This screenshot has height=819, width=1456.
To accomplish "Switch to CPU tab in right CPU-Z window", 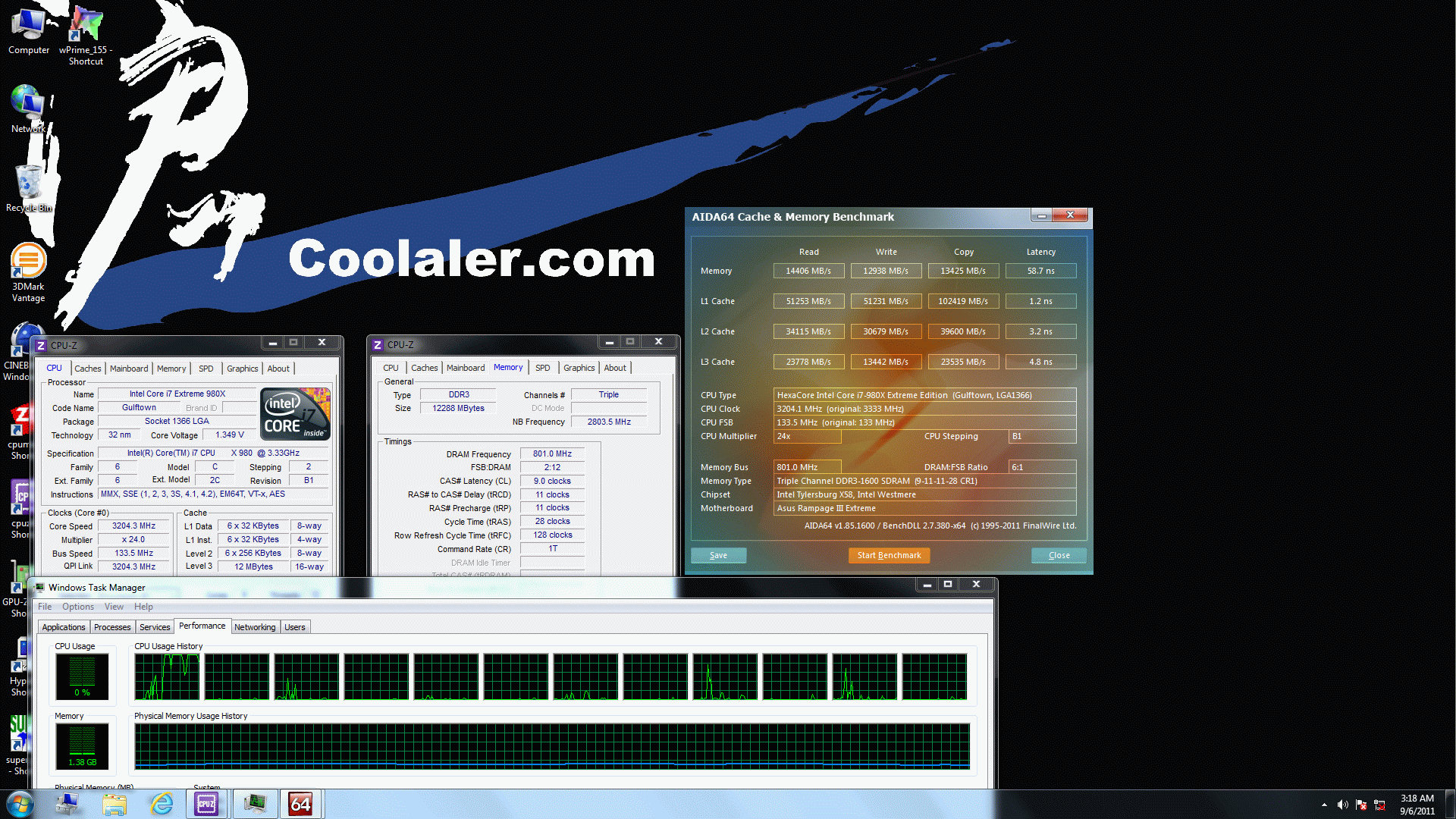I will coord(391,368).
